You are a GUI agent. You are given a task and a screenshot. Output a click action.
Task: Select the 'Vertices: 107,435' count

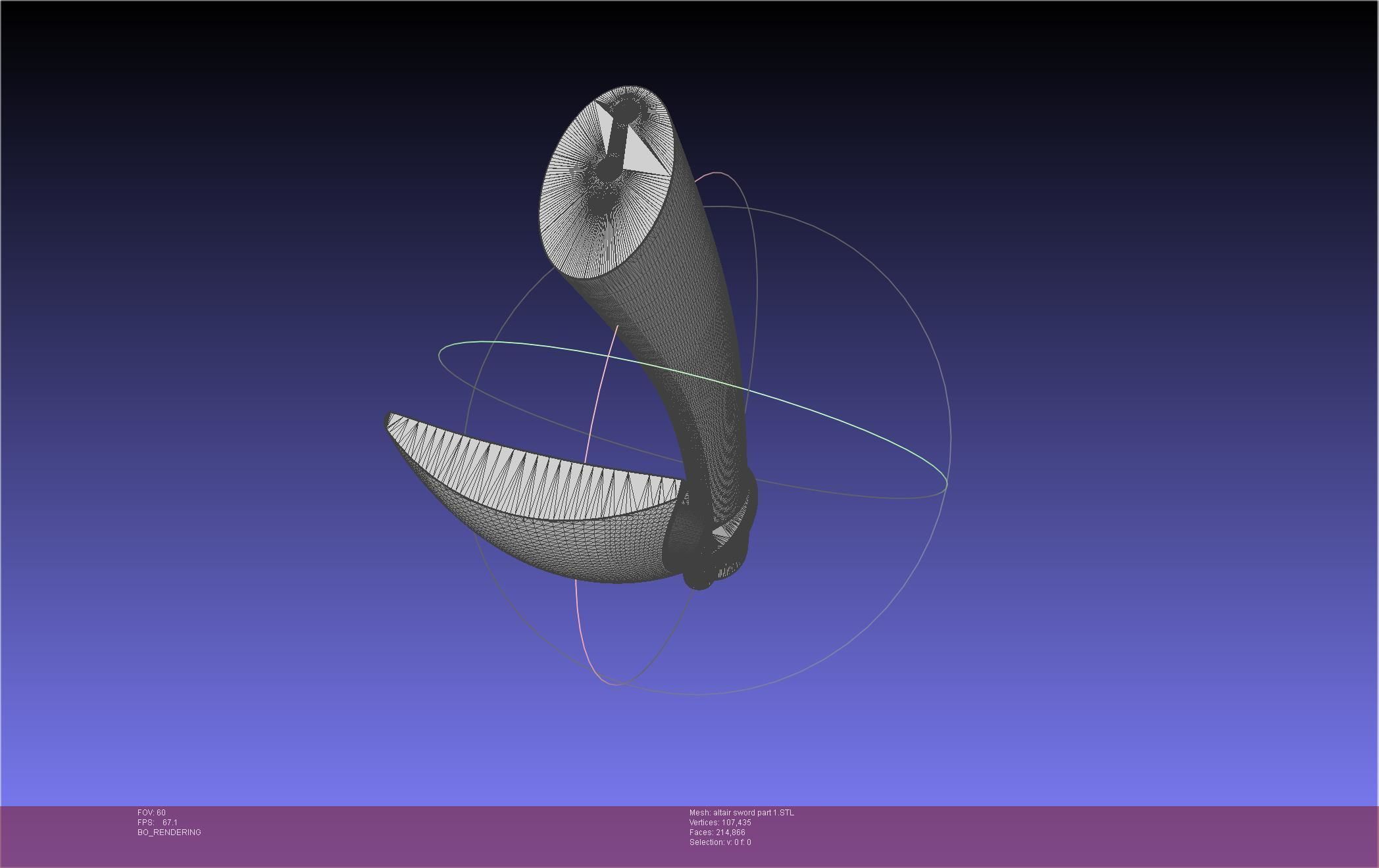[720, 823]
